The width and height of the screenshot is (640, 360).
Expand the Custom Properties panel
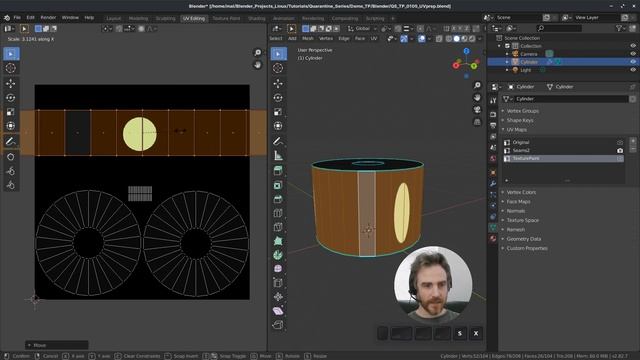[x=527, y=249]
